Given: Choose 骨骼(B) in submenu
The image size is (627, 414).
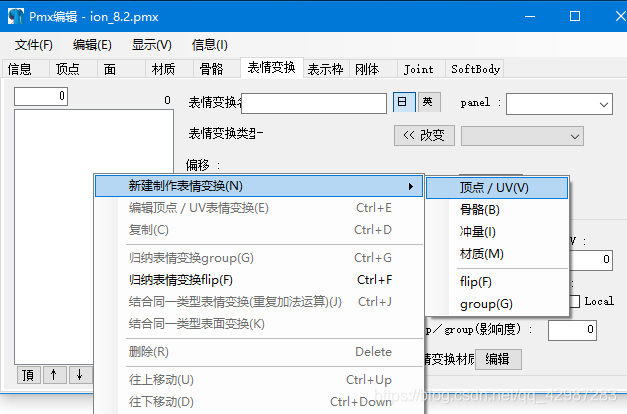Looking at the screenshot, I should click(x=497, y=210).
